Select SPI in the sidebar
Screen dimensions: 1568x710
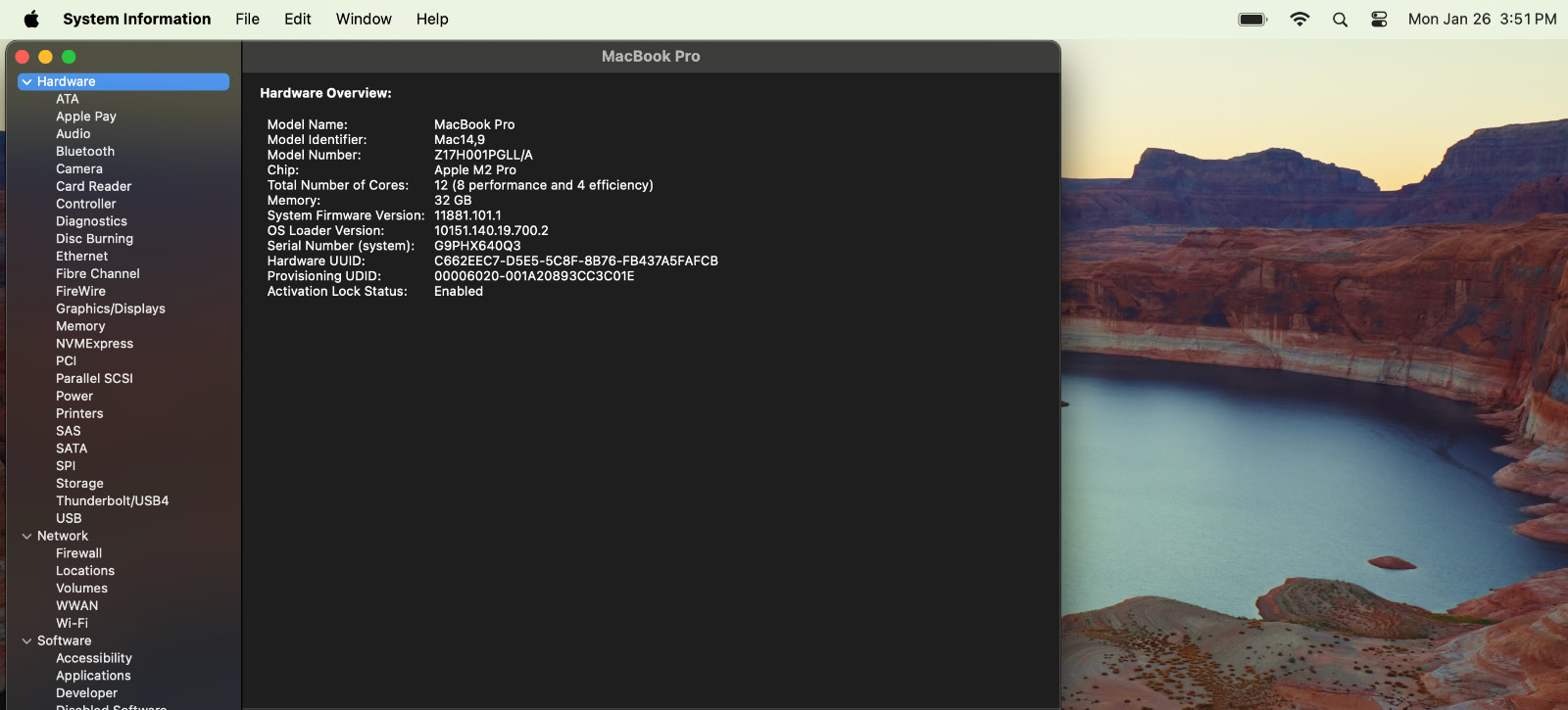[66, 466]
